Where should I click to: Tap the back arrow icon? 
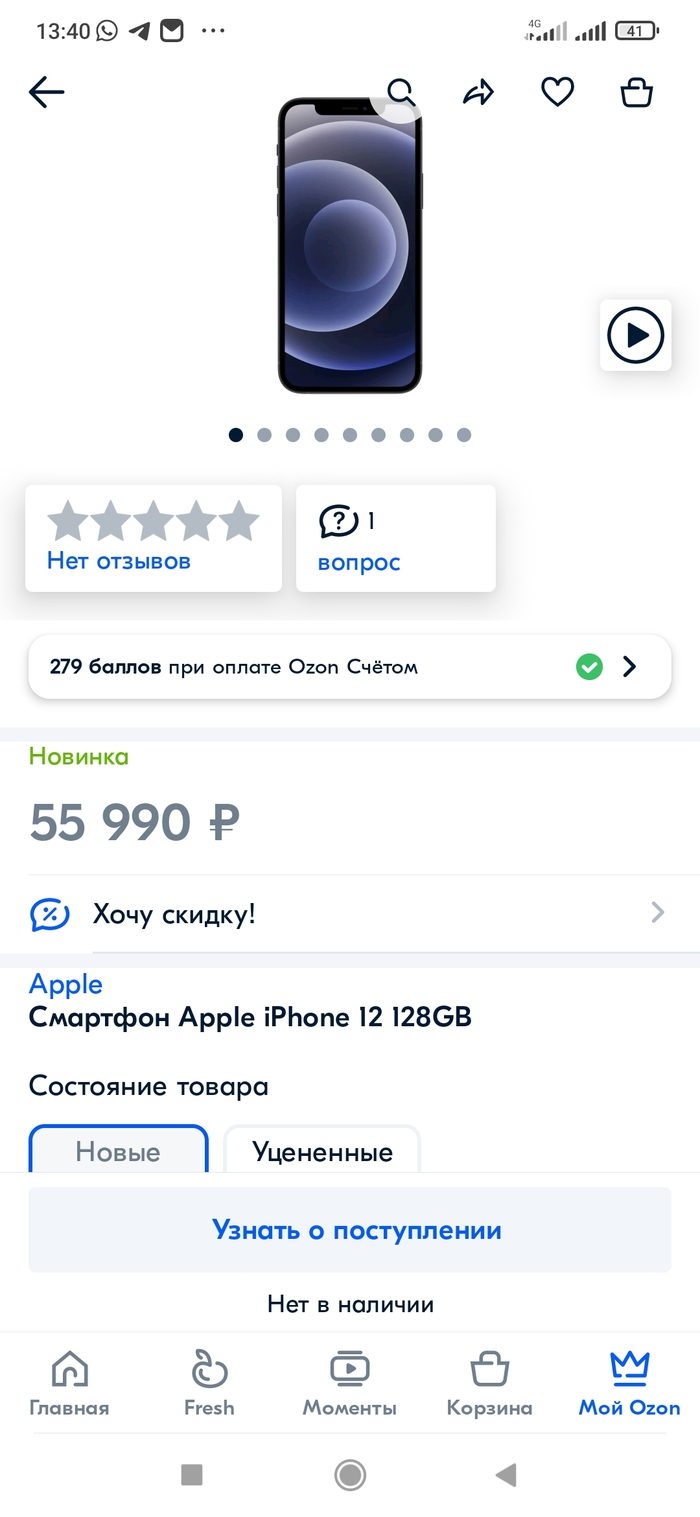pyautogui.click(x=46, y=93)
